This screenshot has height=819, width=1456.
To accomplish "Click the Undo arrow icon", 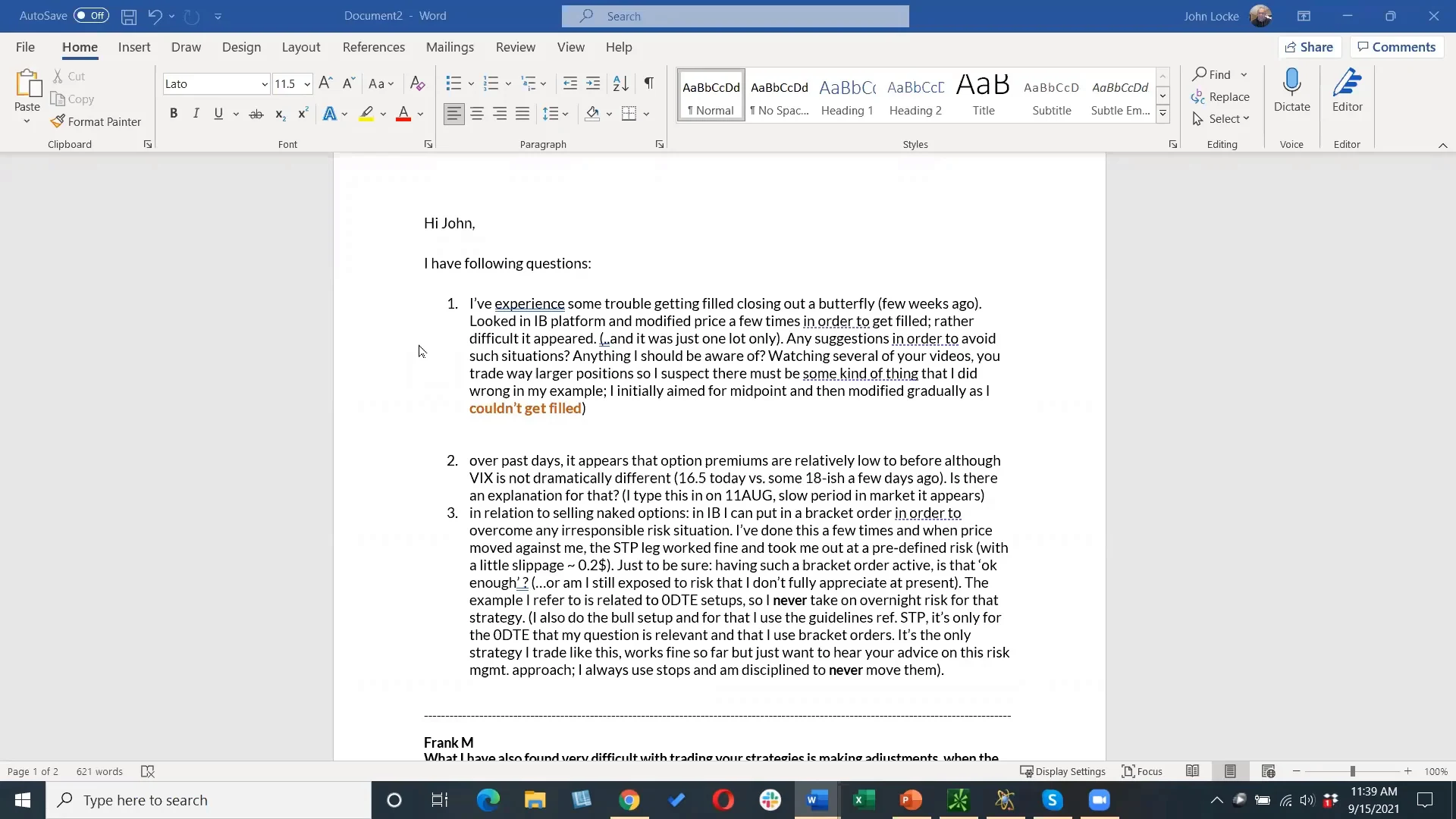I will [x=155, y=16].
